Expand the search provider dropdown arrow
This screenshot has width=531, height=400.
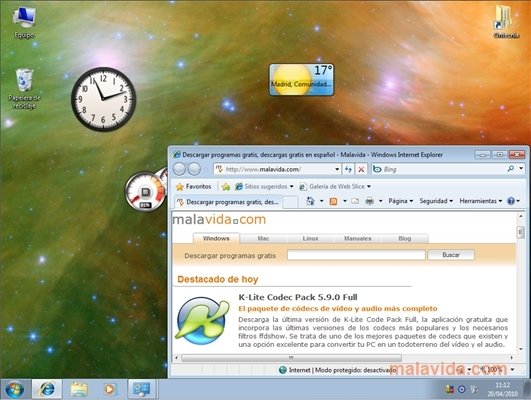(x=521, y=168)
